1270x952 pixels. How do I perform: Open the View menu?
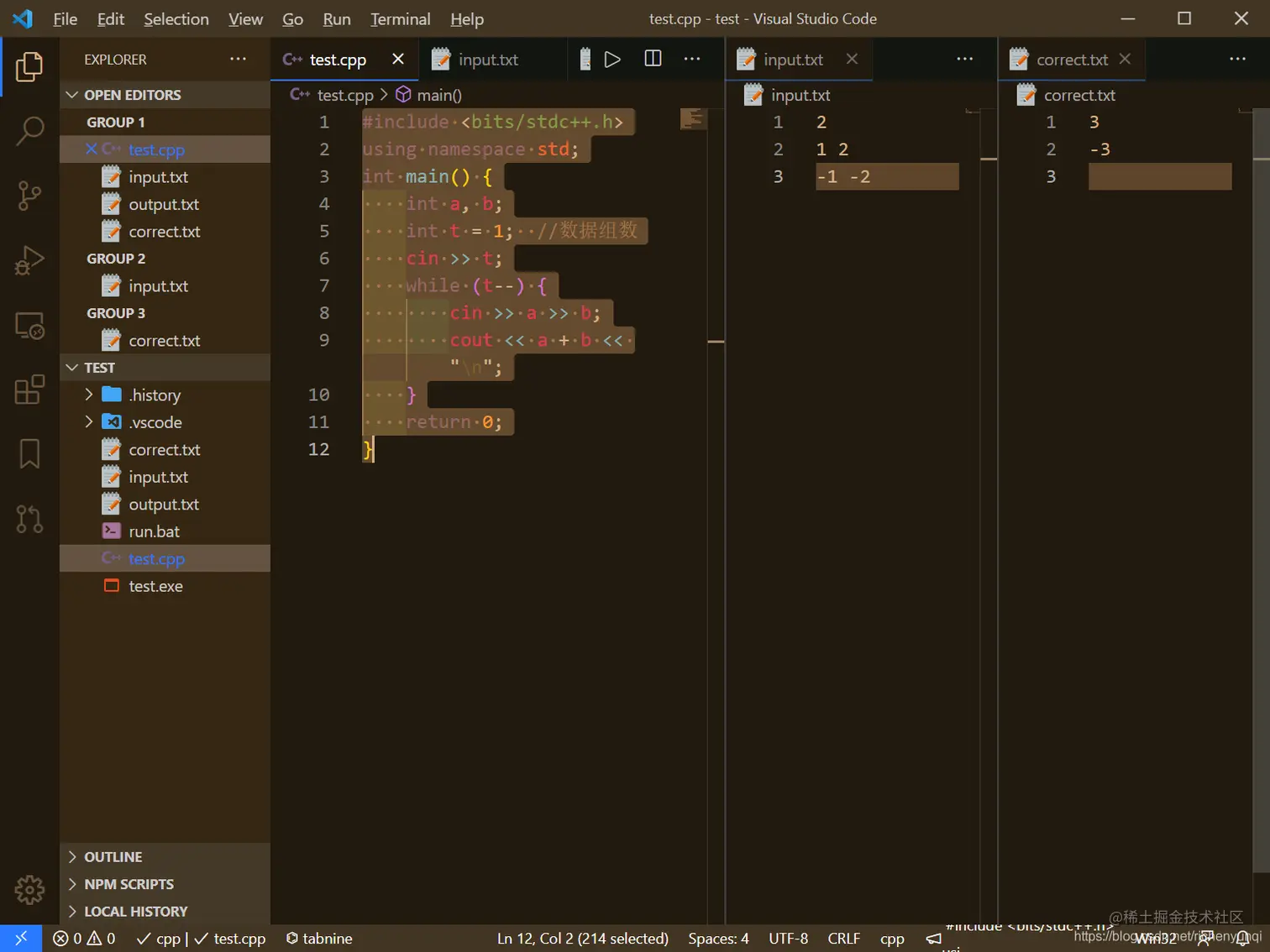tap(245, 18)
